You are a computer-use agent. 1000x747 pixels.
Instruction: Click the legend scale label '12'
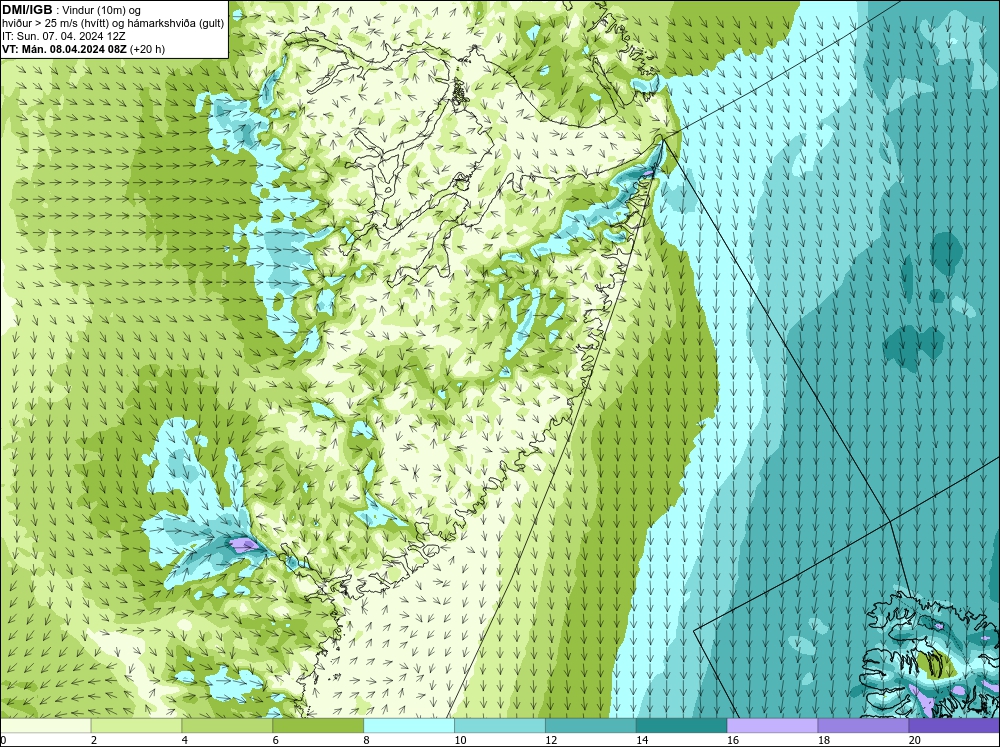pyautogui.click(x=552, y=740)
